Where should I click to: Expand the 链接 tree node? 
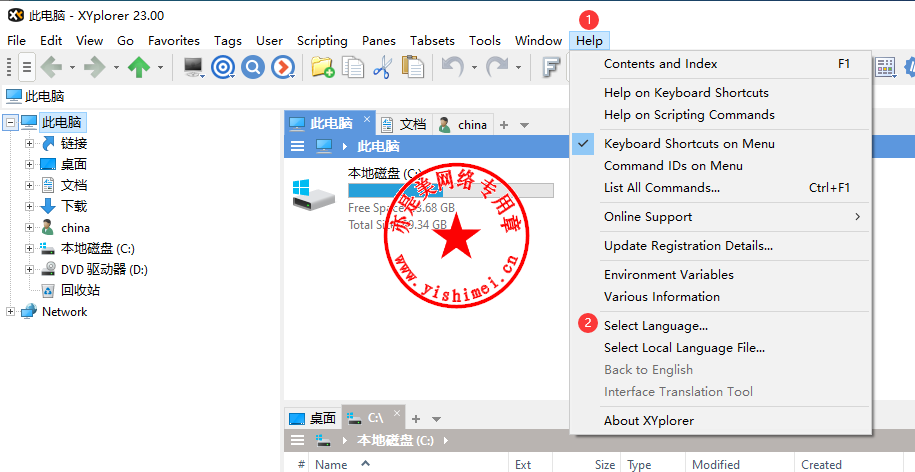[x=29, y=144]
